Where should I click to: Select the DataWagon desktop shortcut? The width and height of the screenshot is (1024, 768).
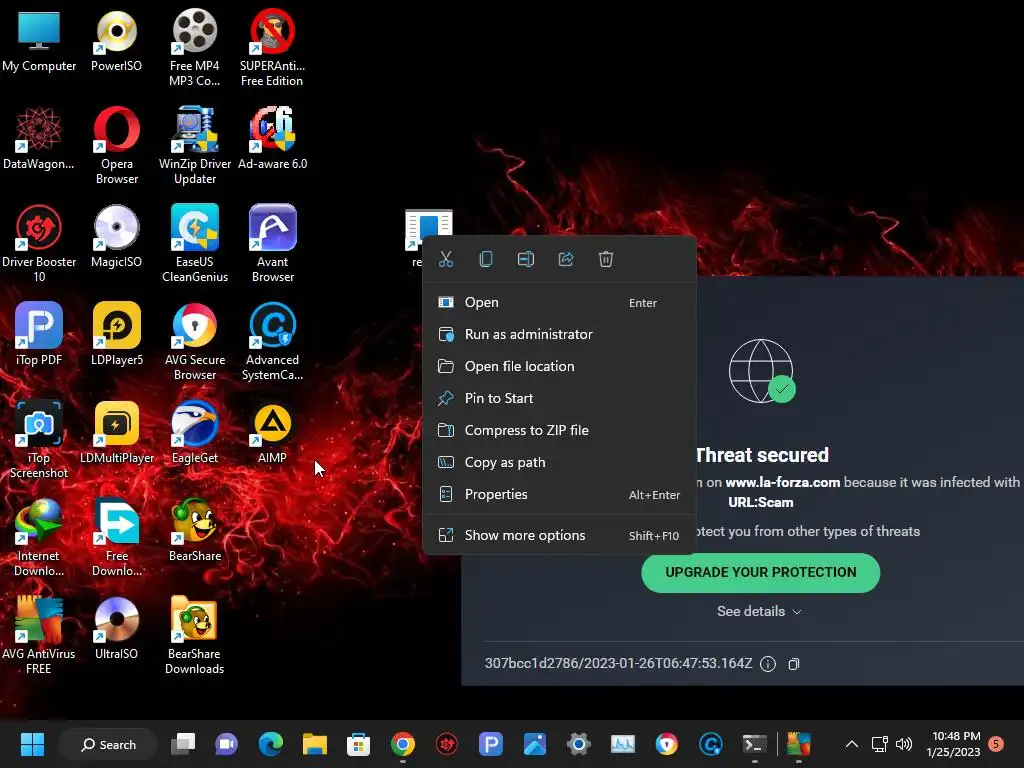point(39,138)
